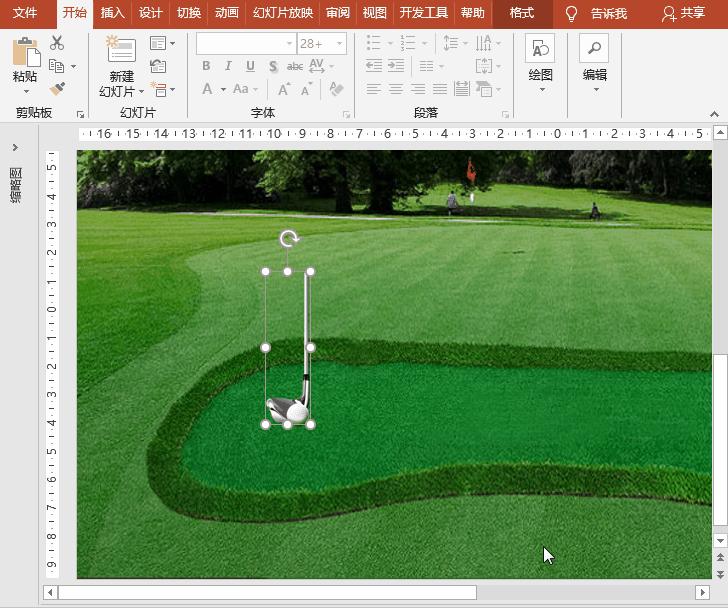Viewport: 728px width, 608px height.
Task: Open the 文件 file menu
Action: tap(25, 13)
